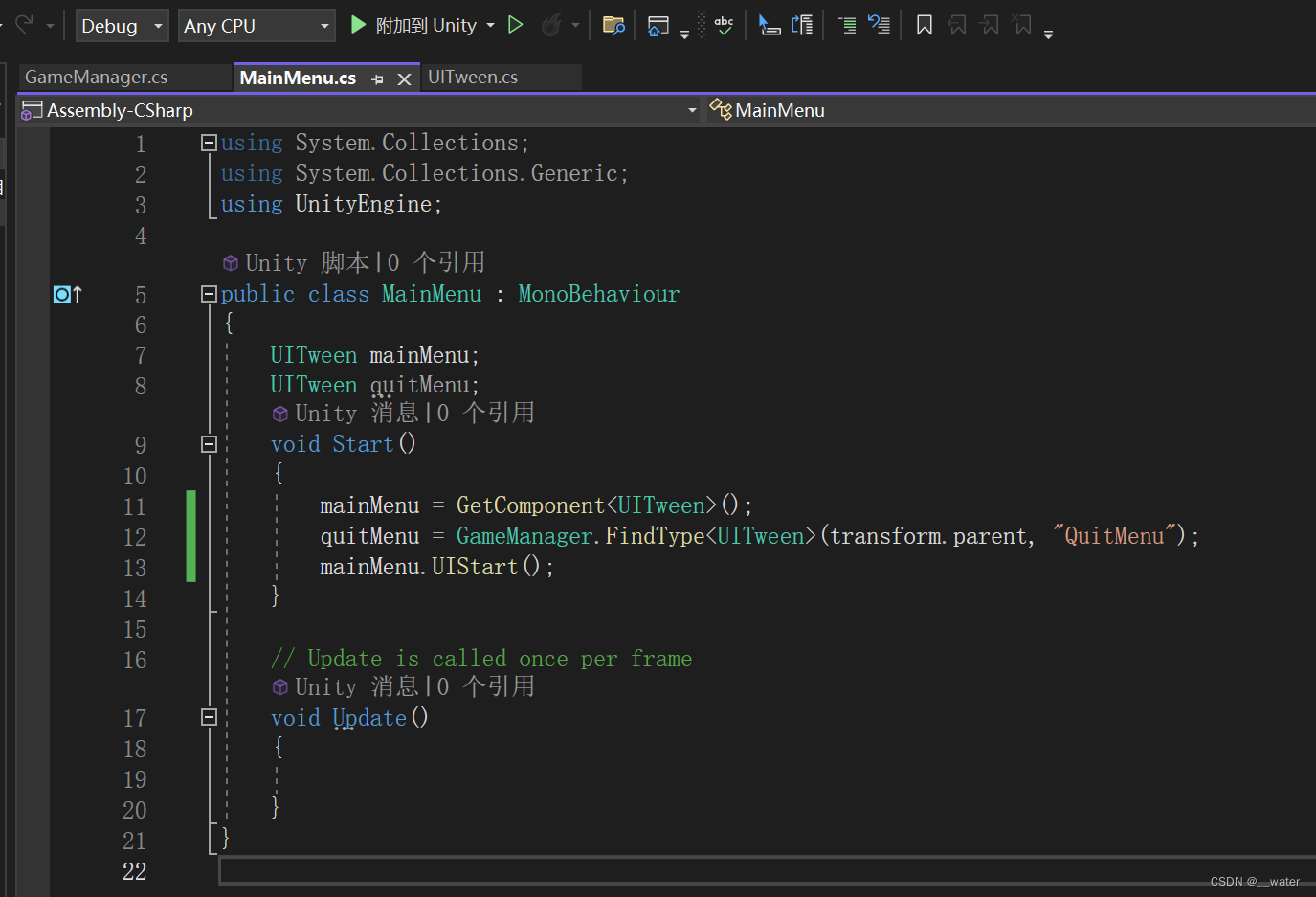Pin the MainMenu.cs tab

(377, 79)
